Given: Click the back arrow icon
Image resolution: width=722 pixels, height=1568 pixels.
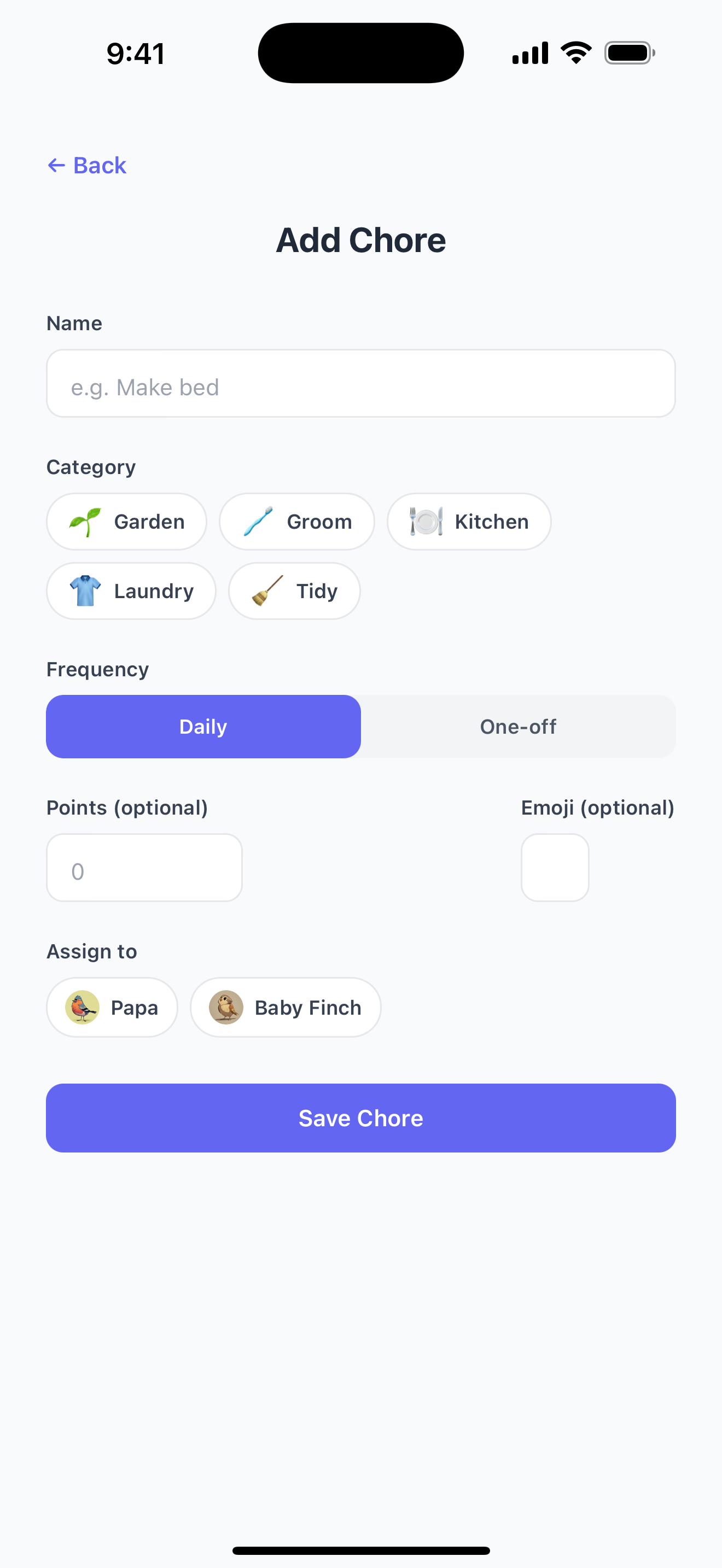Looking at the screenshot, I should coord(57,165).
